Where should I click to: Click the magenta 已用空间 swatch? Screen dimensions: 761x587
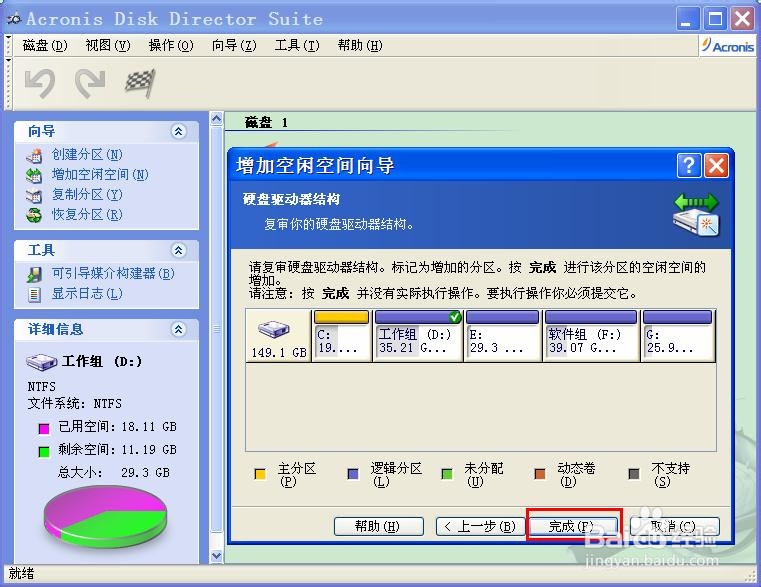point(44,428)
